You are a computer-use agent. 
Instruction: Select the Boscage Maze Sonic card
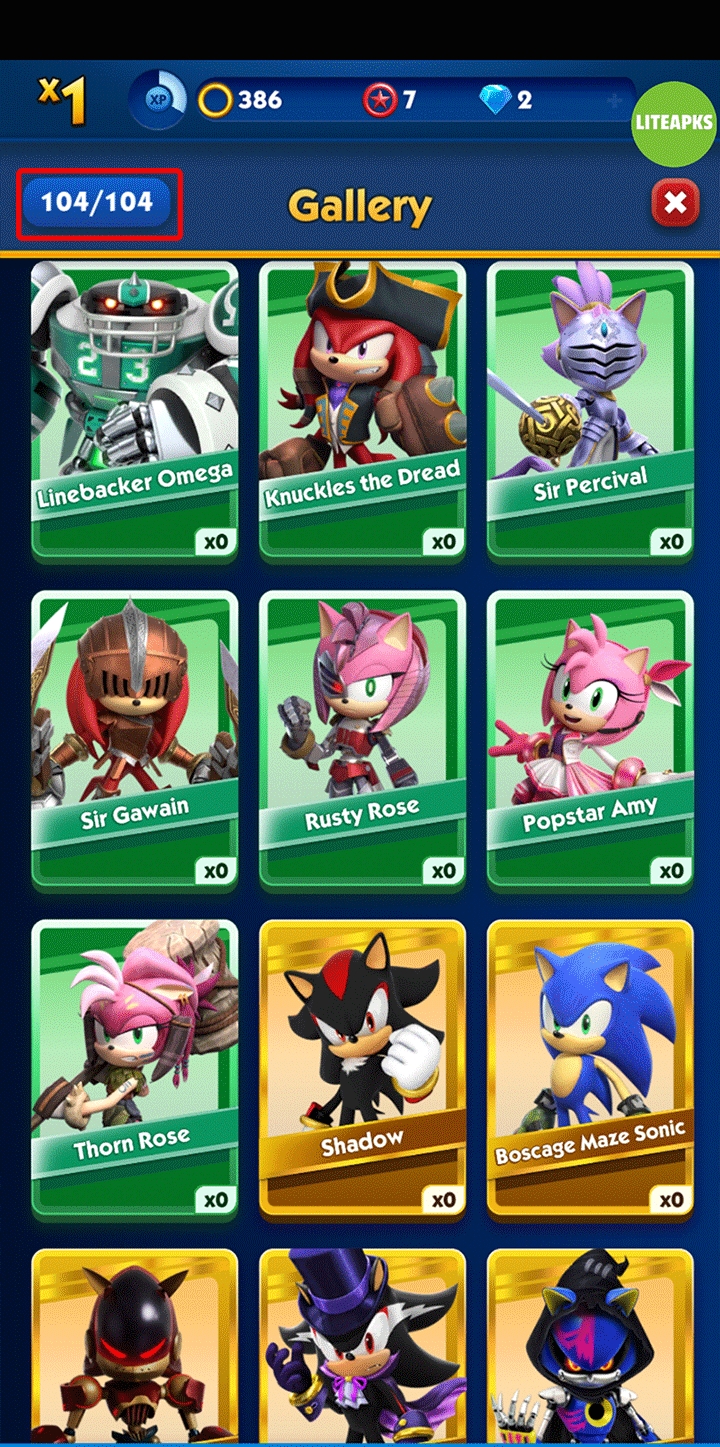[x=590, y=1069]
